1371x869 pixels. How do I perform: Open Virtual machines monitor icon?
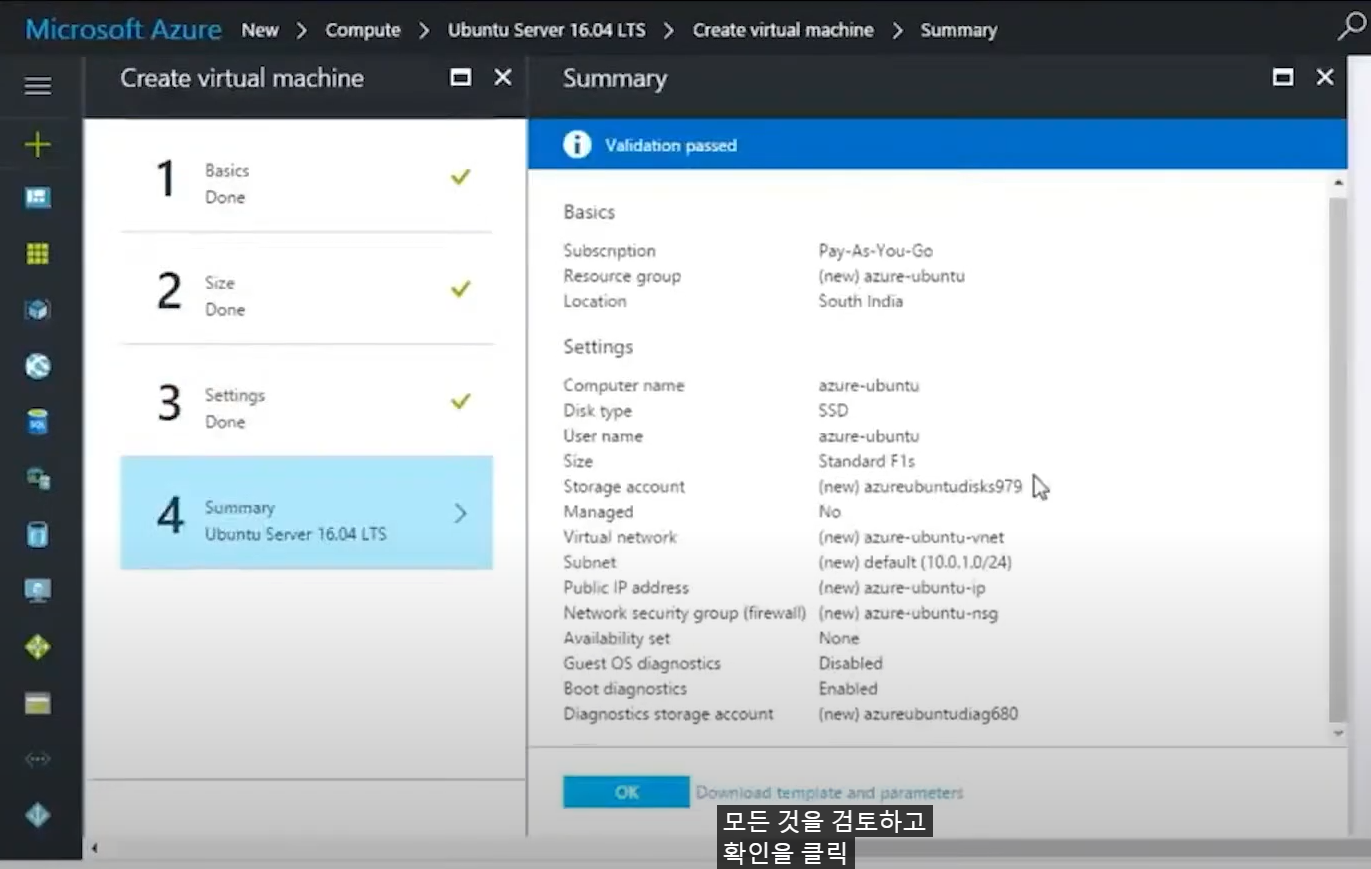pos(38,590)
